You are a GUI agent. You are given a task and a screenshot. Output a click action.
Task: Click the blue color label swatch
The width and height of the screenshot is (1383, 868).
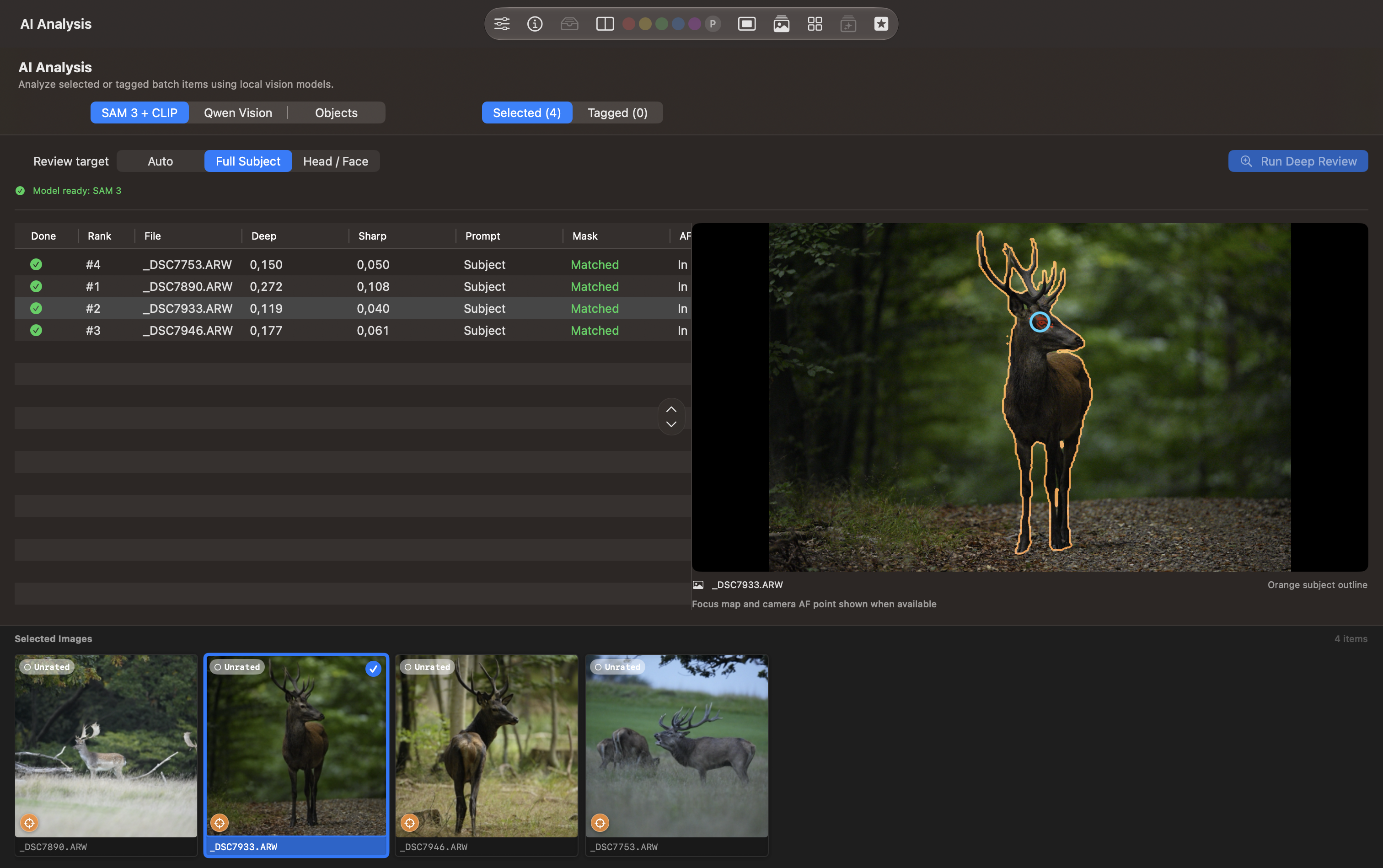(x=678, y=23)
